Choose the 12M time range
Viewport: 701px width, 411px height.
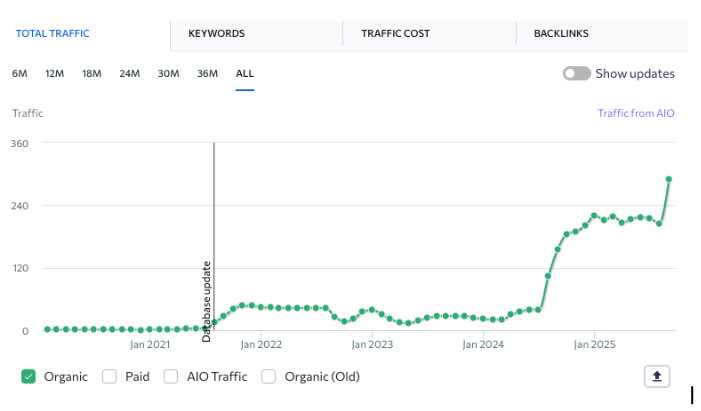54,74
